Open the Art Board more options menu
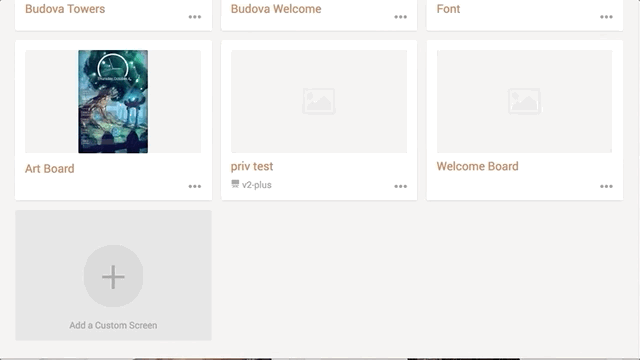Viewport: 640px width, 360px height. (x=195, y=187)
